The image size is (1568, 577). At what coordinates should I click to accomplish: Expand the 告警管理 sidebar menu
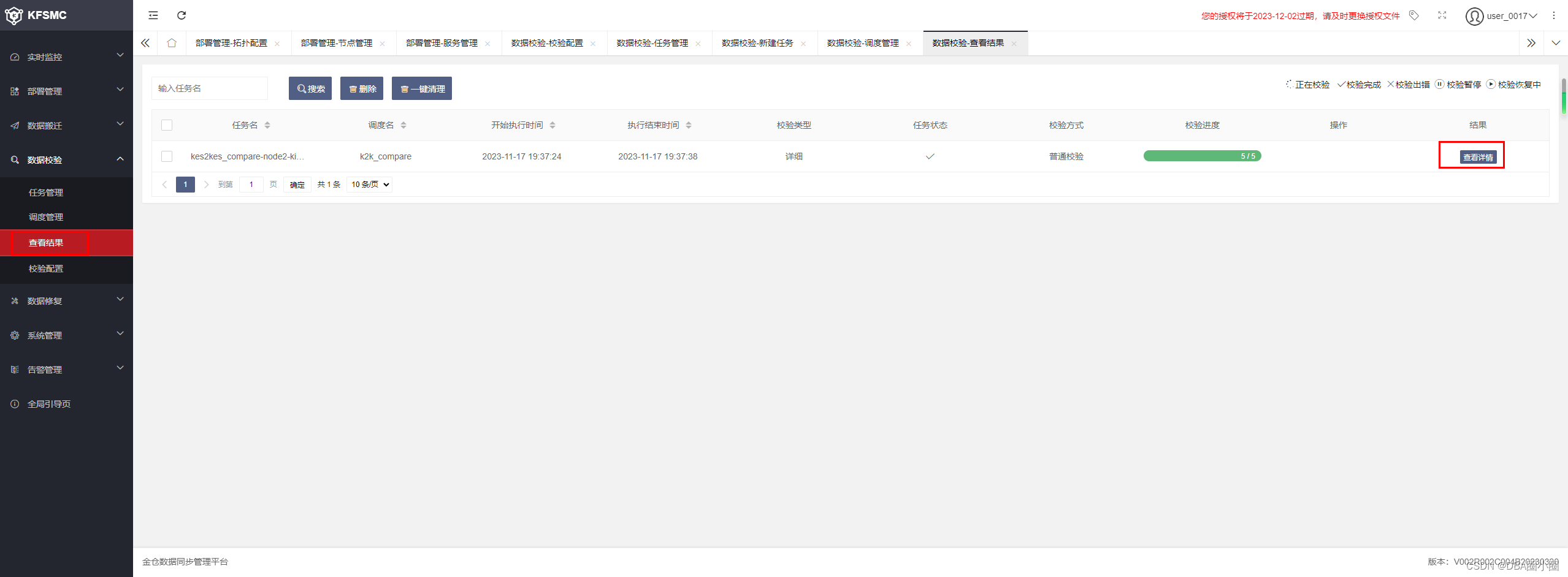pyautogui.click(x=66, y=369)
